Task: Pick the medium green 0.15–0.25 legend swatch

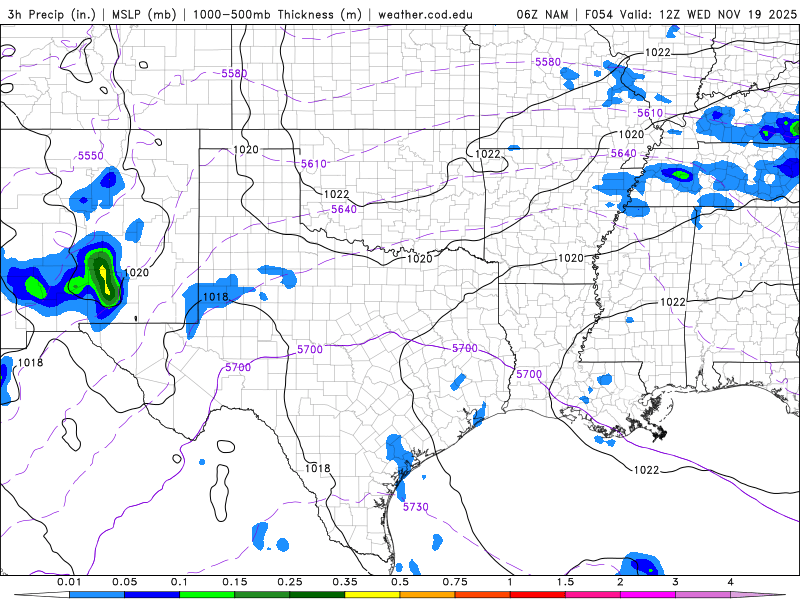Action: (262, 595)
